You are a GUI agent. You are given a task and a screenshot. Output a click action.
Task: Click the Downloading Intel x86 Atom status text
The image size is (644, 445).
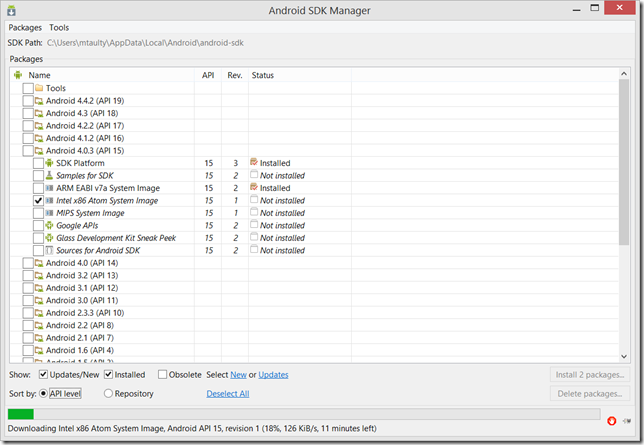192,428
